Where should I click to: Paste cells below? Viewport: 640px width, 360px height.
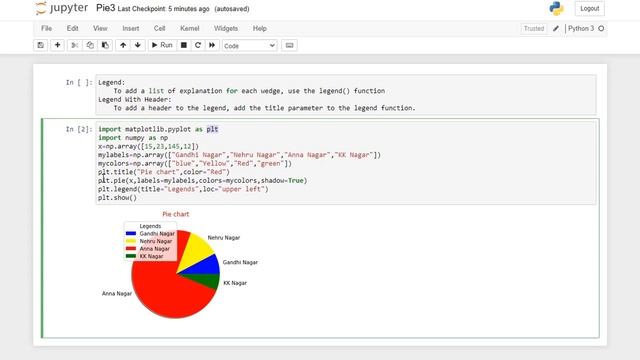pyautogui.click(x=105, y=45)
